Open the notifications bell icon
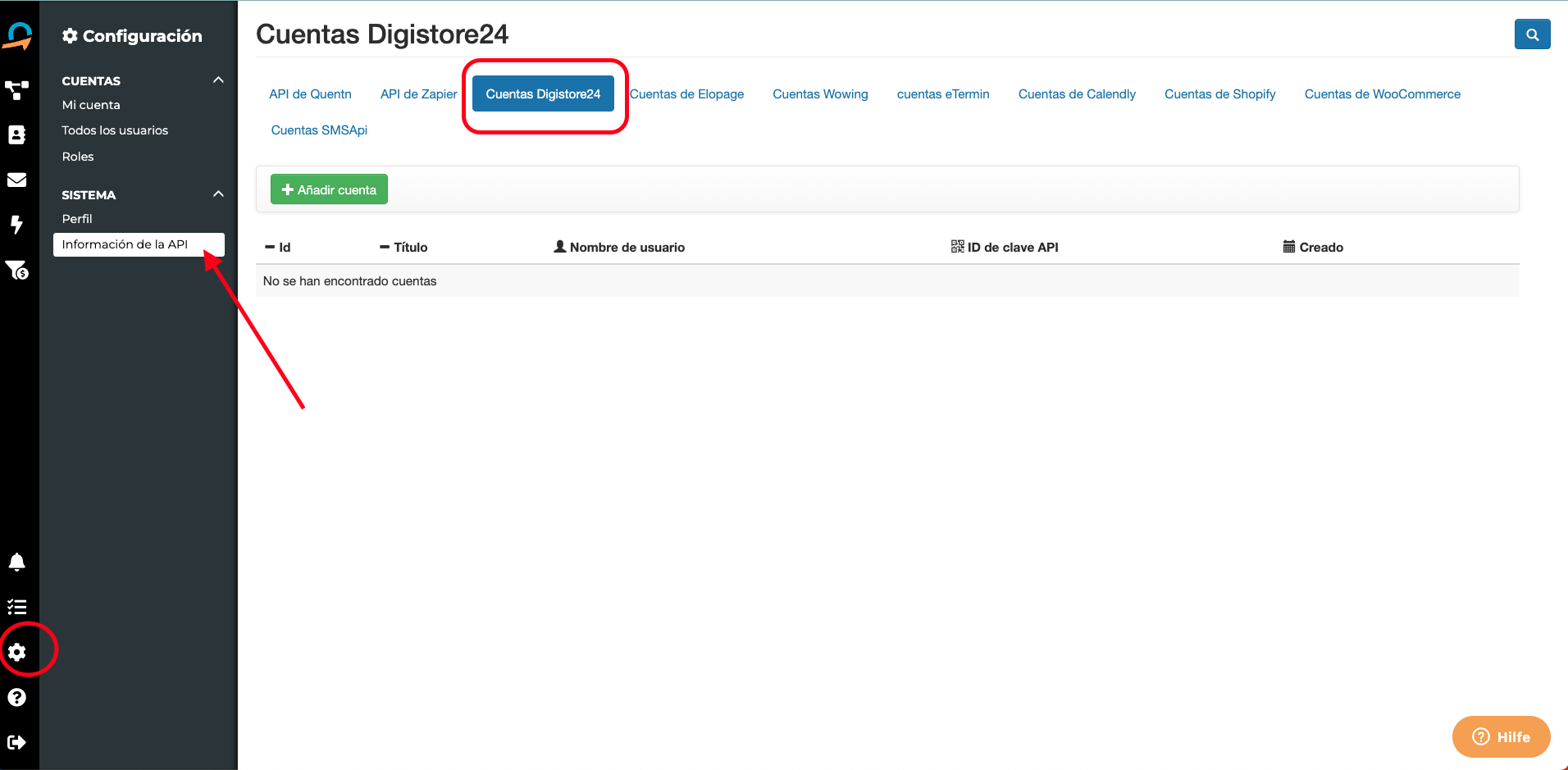Image resolution: width=1568 pixels, height=770 pixels. (17, 562)
